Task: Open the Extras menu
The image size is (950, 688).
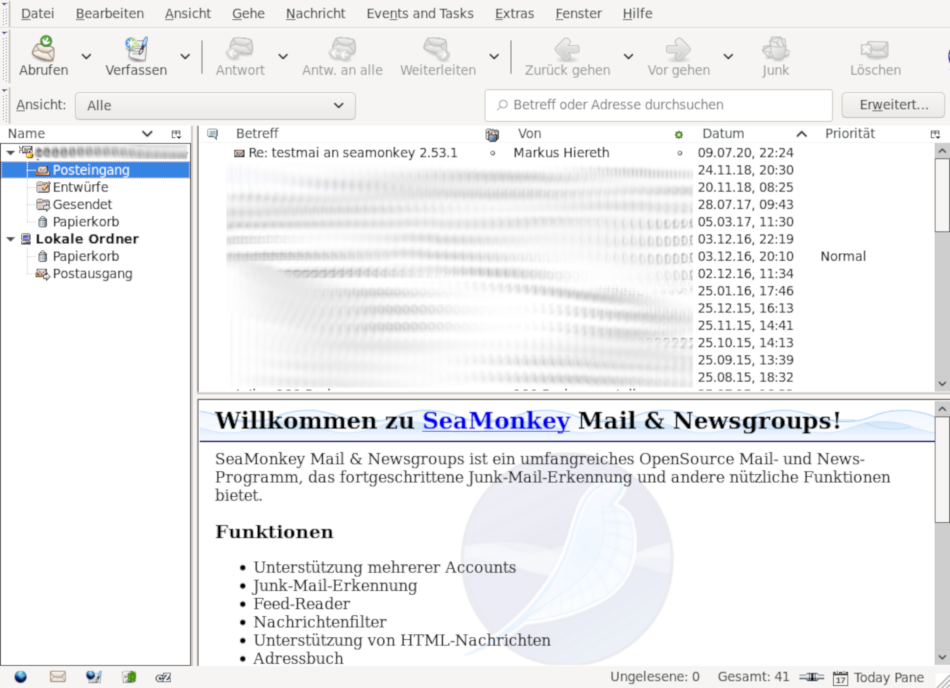Action: click(514, 13)
